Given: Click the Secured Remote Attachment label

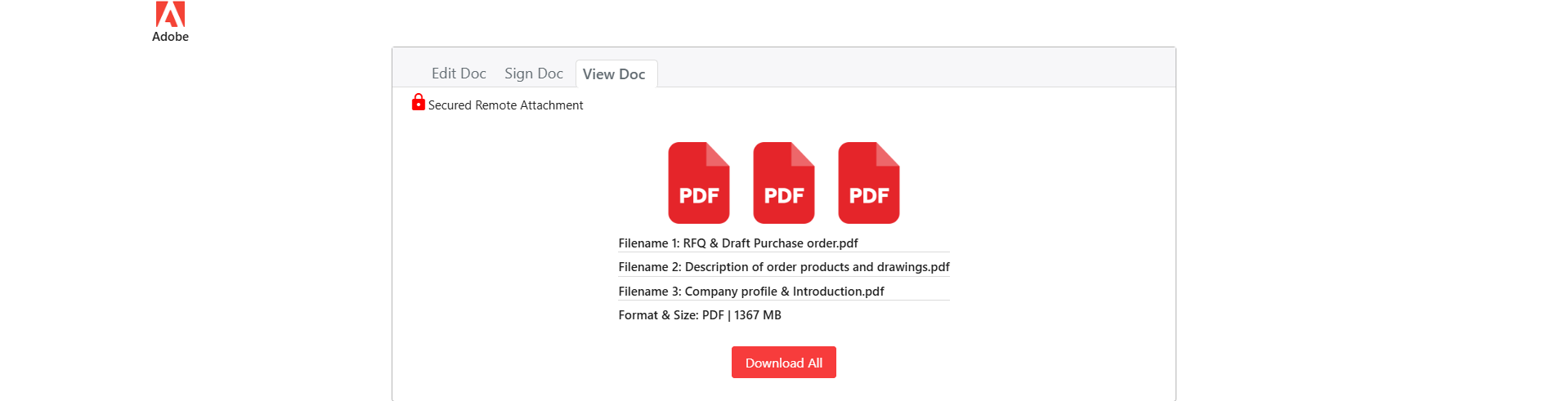Looking at the screenshot, I should tap(505, 105).
